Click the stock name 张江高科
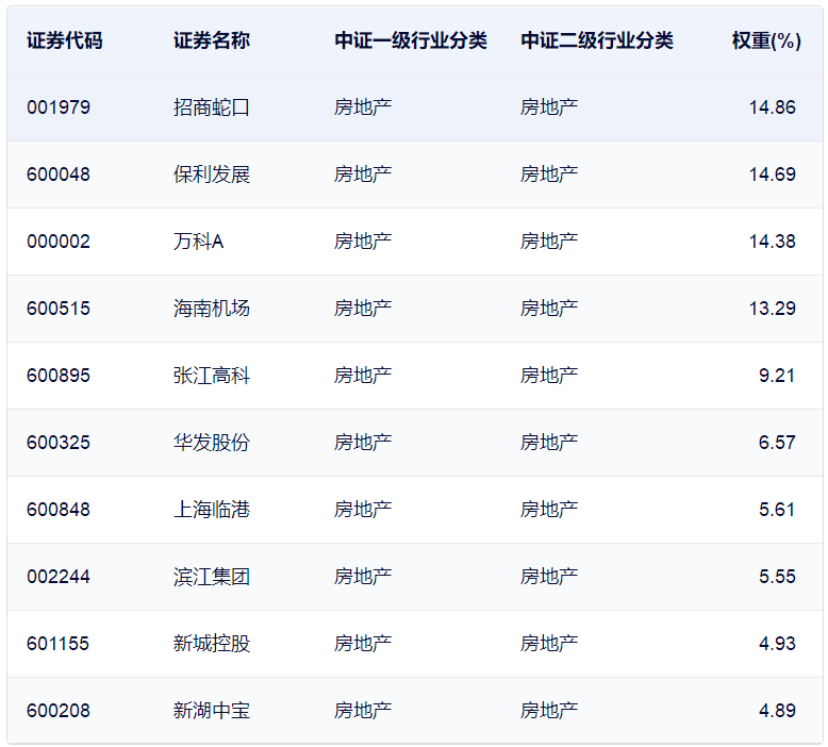 tap(211, 375)
